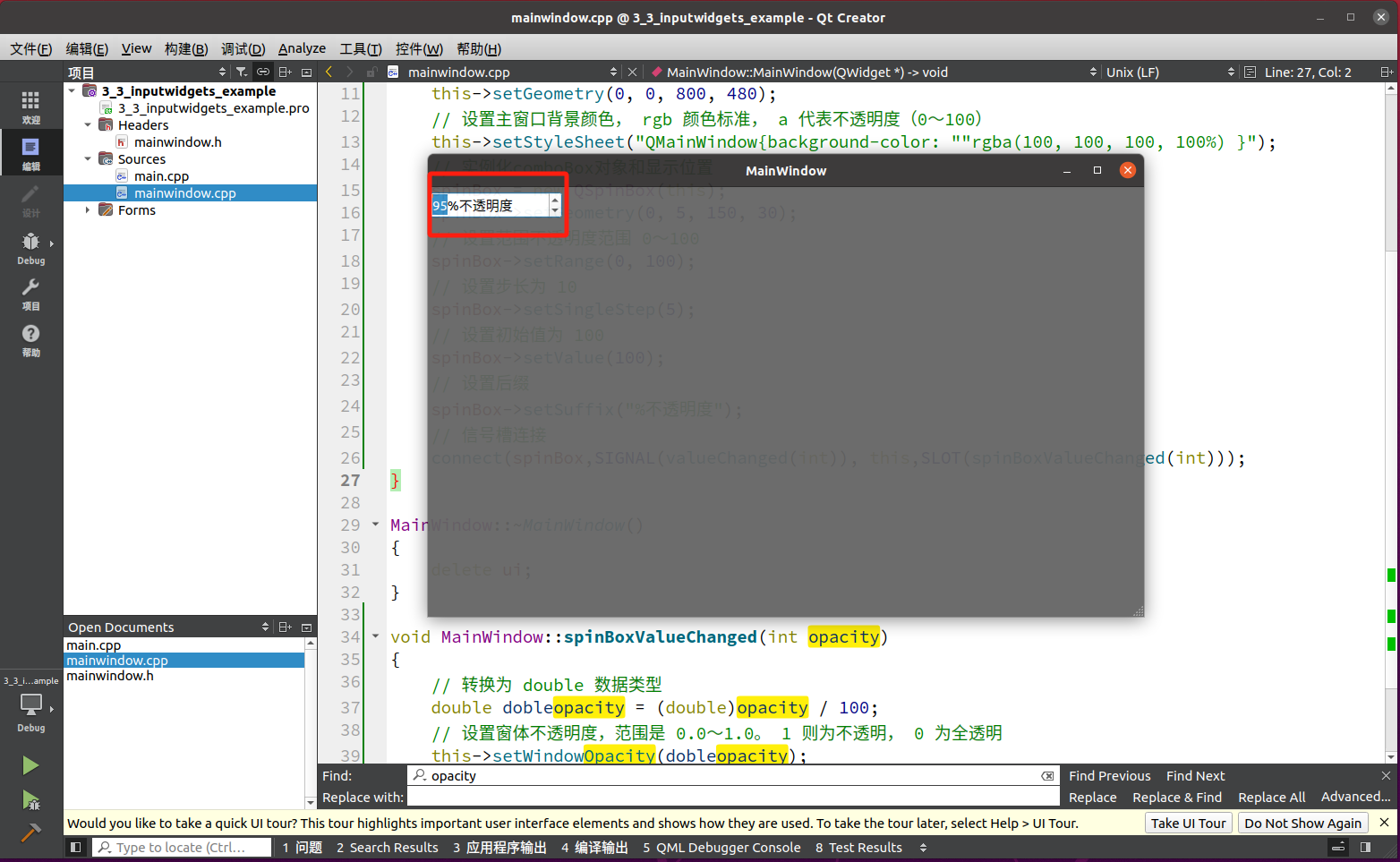This screenshot has height=862, width=1400.
Task: Toggle the right sidebar visibility
Action: point(1365,847)
